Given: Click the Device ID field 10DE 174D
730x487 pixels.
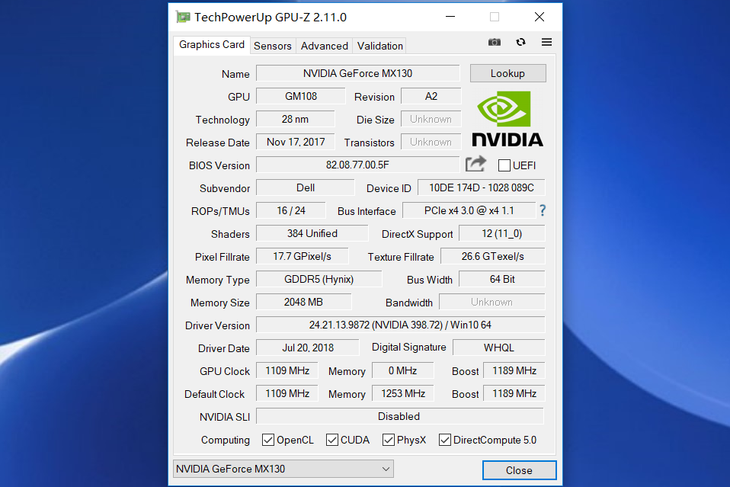Looking at the screenshot, I should coord(481,188).
